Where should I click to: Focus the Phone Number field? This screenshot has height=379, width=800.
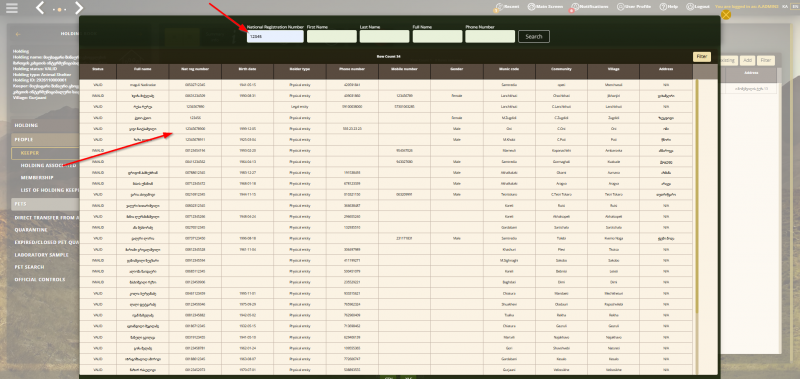tap(490, 36)
